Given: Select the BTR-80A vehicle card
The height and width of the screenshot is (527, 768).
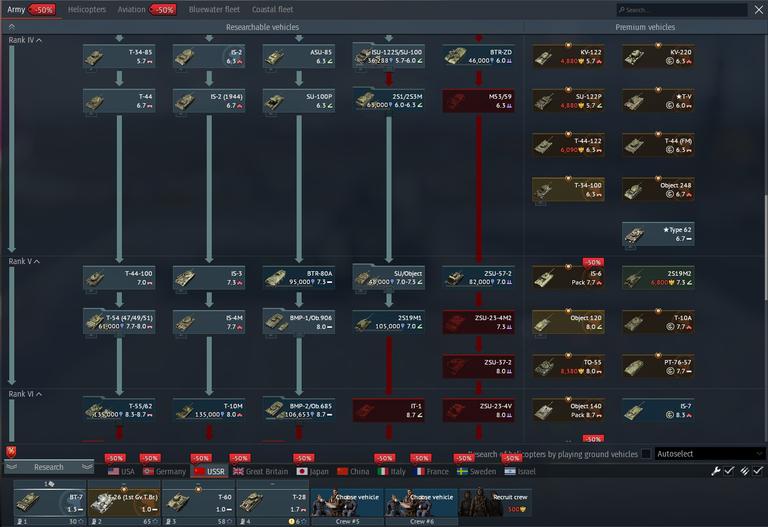Looking at the screenshot, I should pos(299,278).
